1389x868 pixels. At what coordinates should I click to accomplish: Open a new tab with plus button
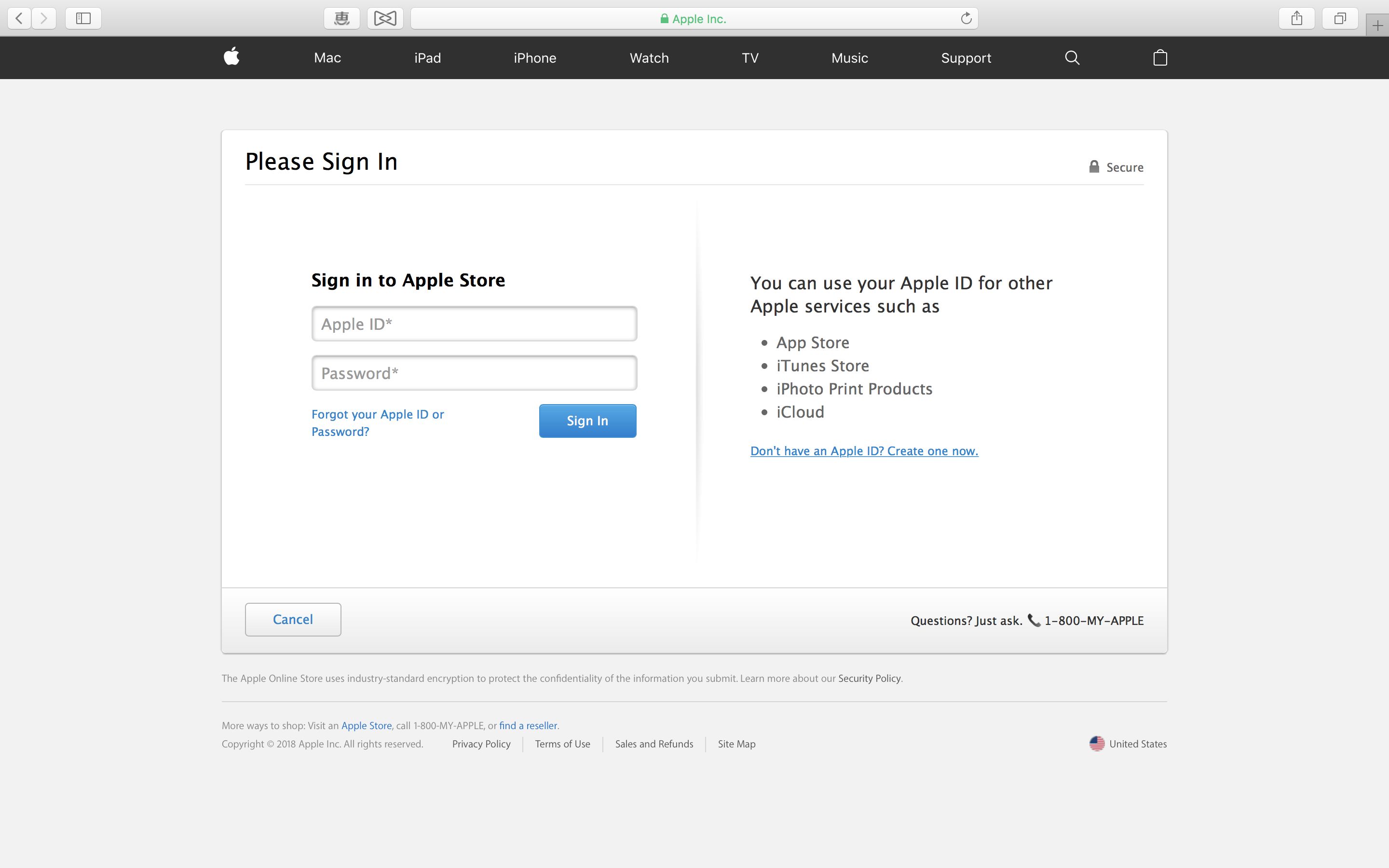tap(1377, 26)
